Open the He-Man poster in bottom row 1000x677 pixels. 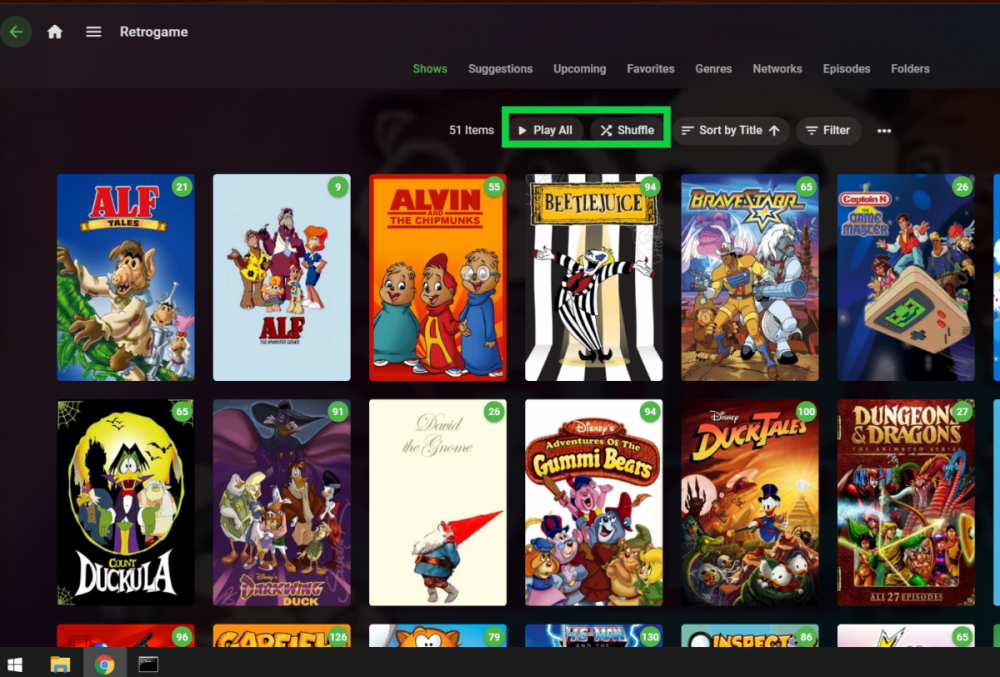point(594,636)
